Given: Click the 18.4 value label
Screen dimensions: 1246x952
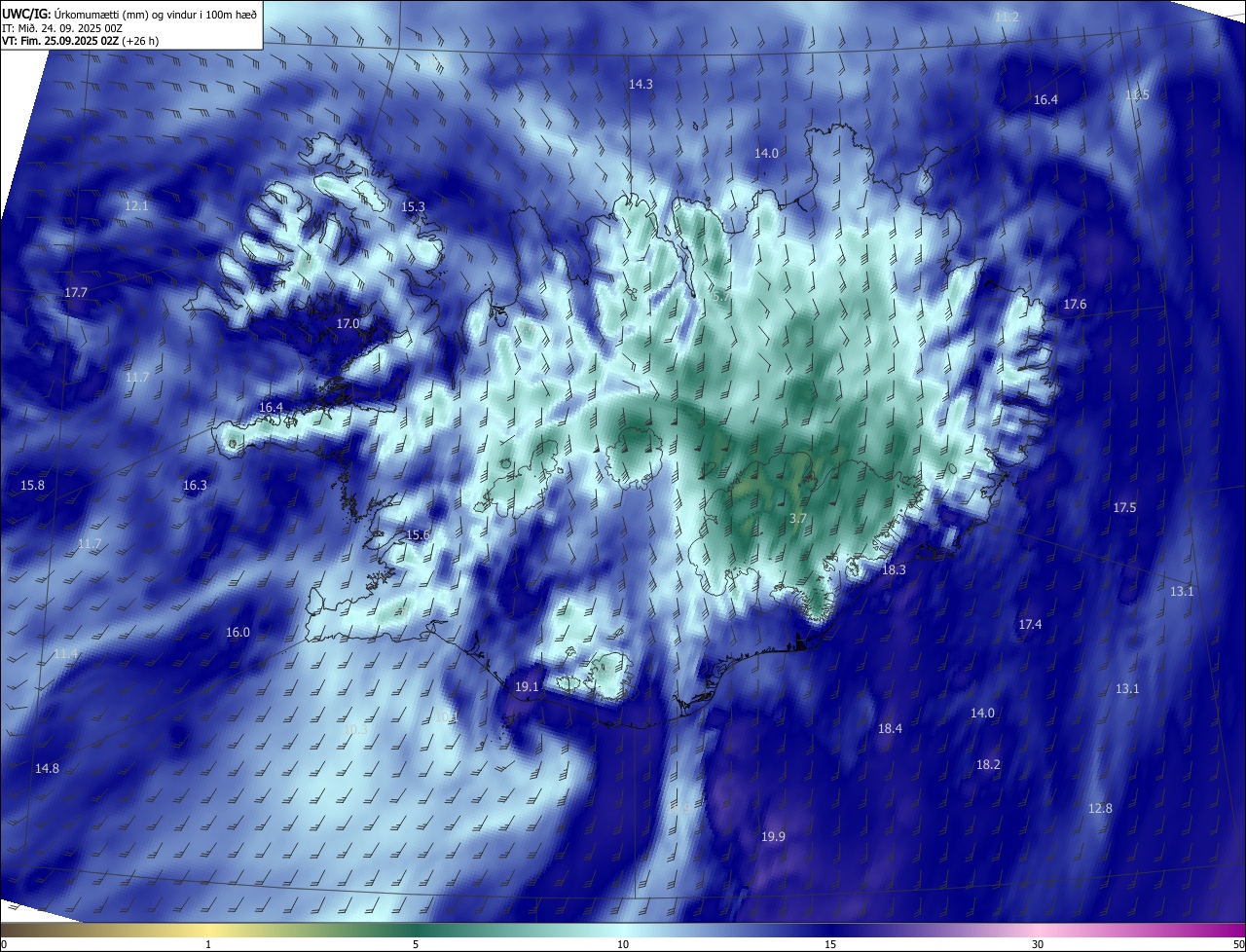Looking at the screenshot, I should (x=890, y=729).
